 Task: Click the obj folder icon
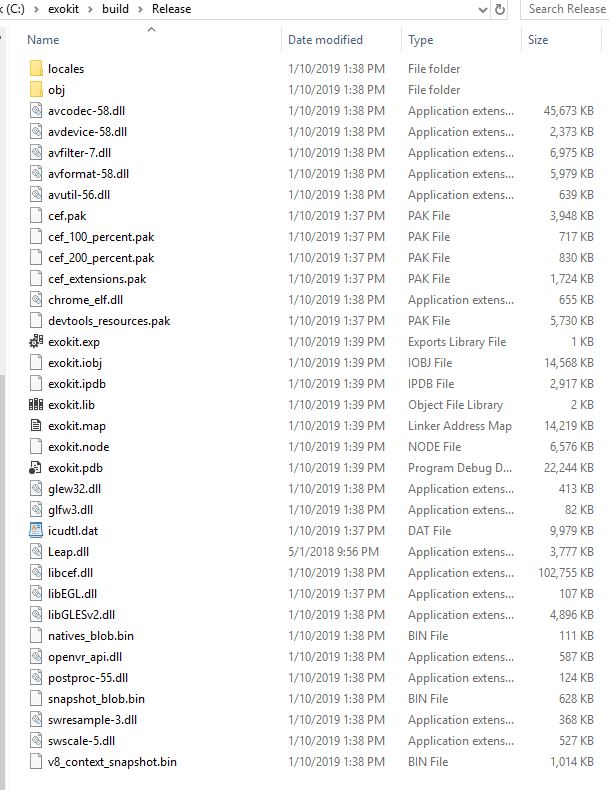36,90
